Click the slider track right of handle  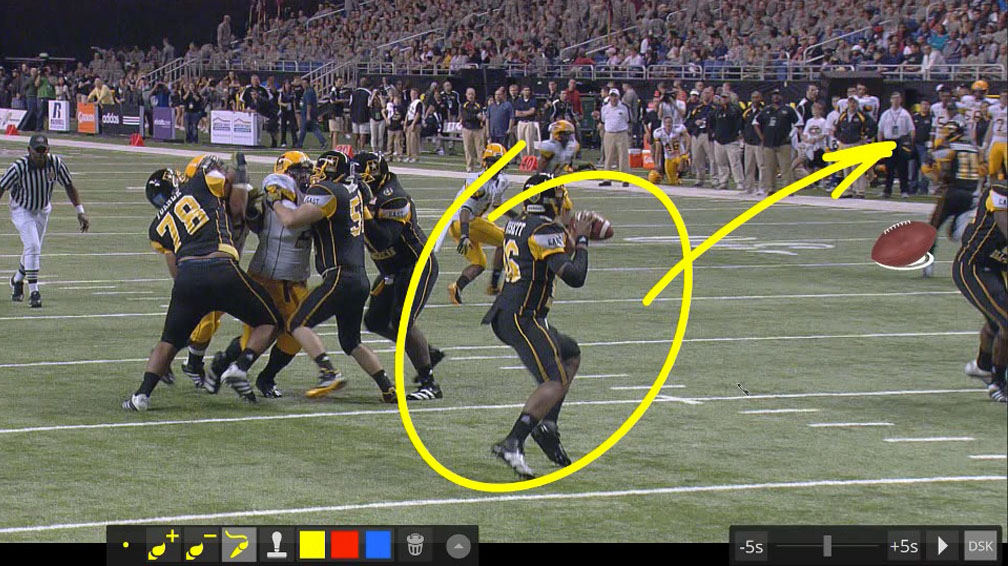[x=858, y=546]
